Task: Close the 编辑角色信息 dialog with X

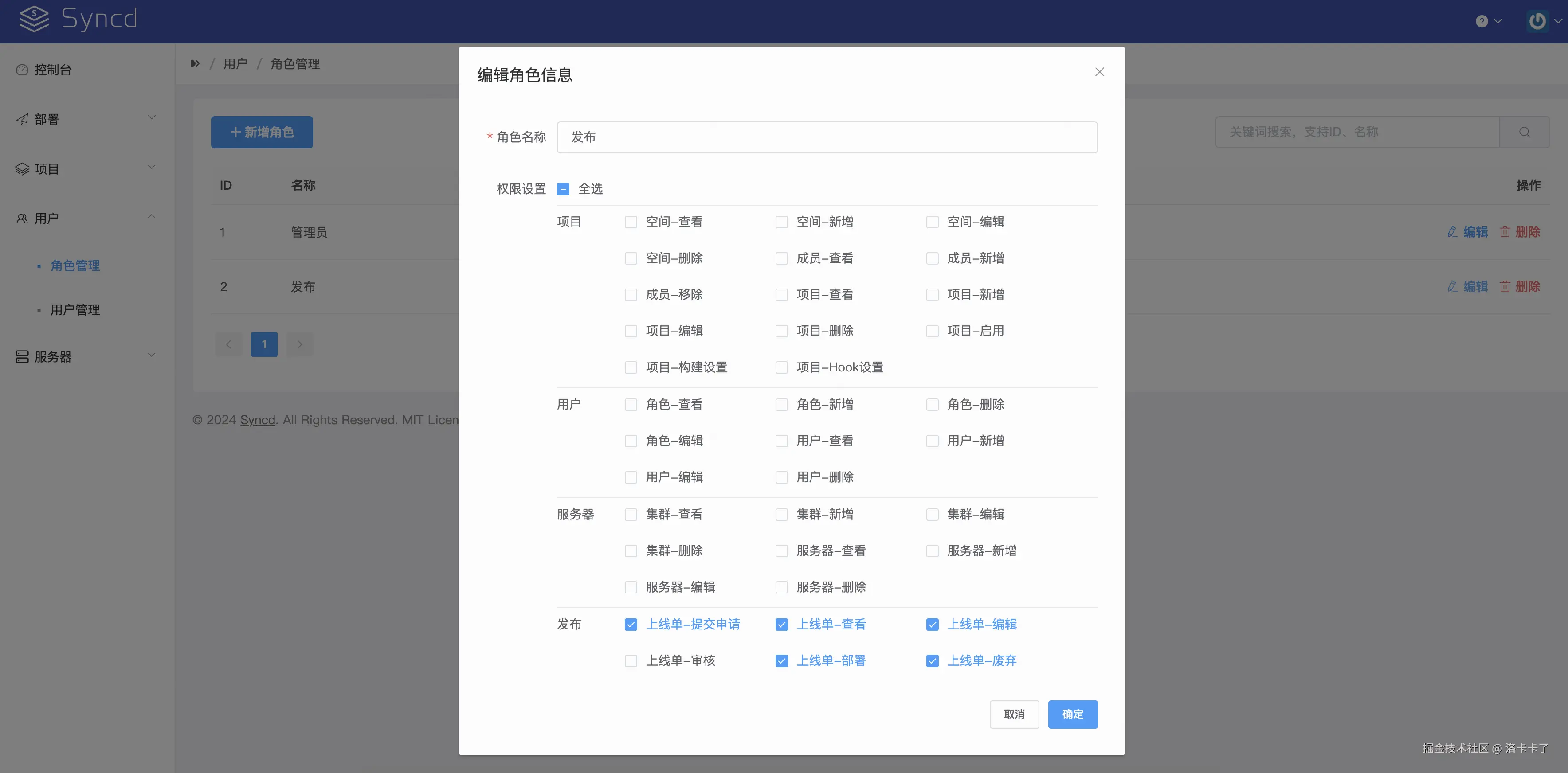Action: pyautogui.click(x=1099, y=72)
